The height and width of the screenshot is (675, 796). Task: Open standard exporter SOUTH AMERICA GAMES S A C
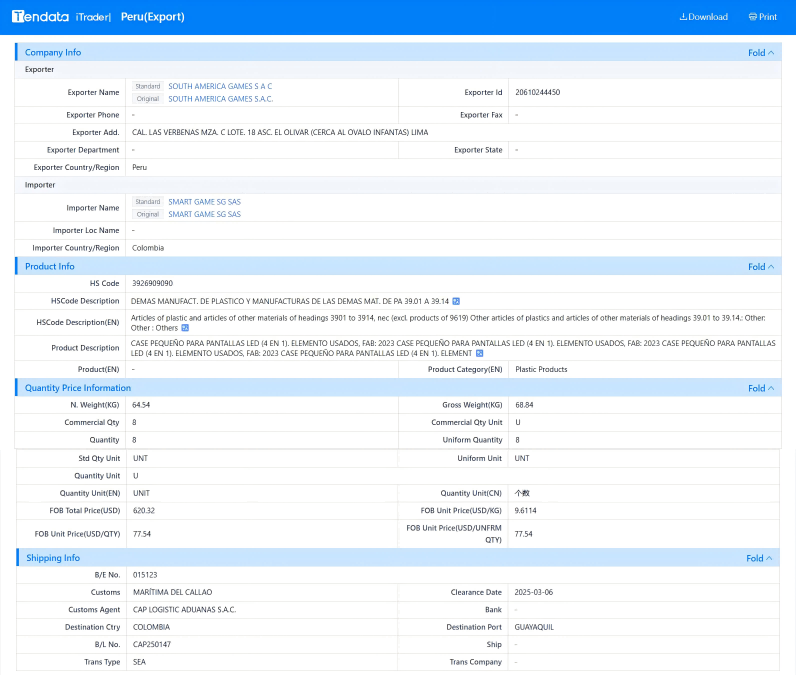click(x=220, y=86)
